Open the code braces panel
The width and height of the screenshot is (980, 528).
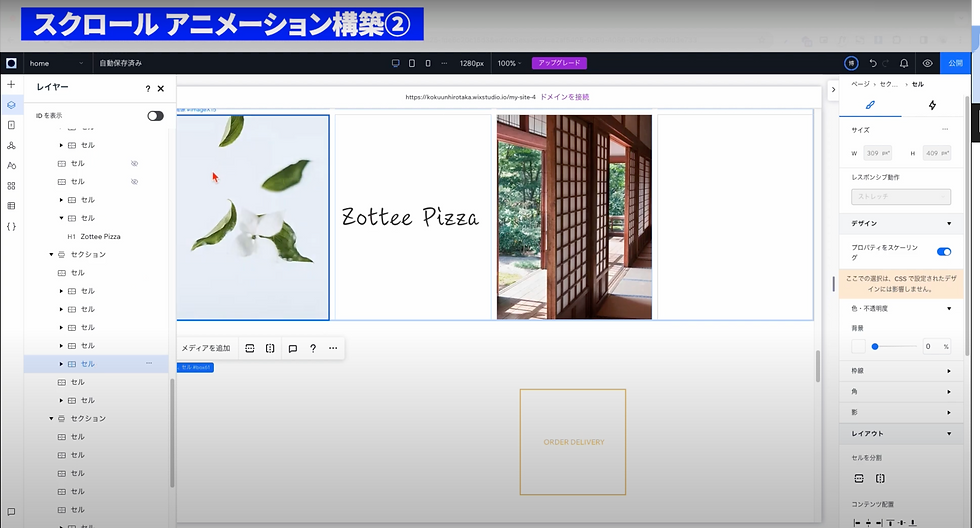point(11,226)
